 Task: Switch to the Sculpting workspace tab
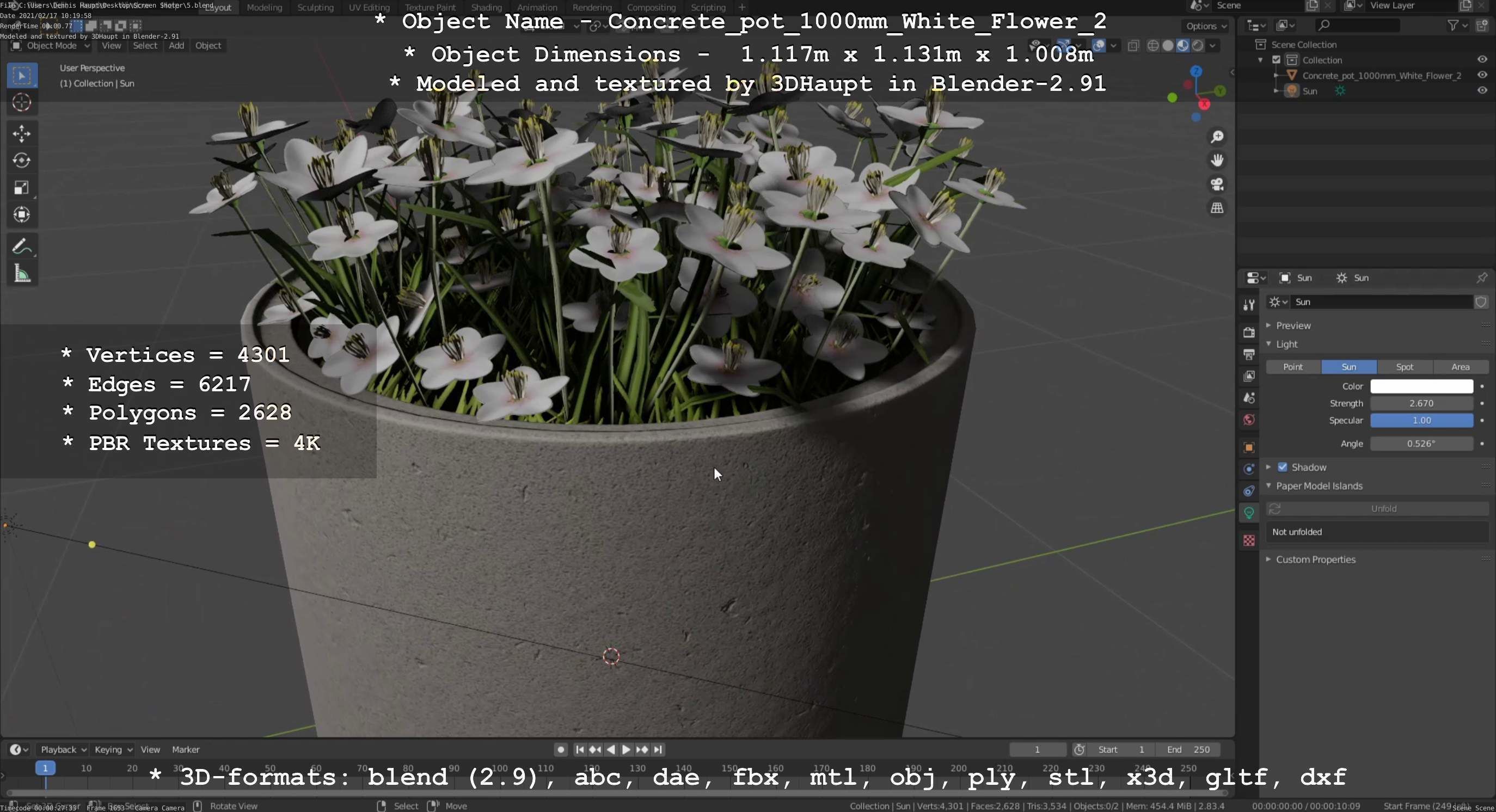click(315, 8)
